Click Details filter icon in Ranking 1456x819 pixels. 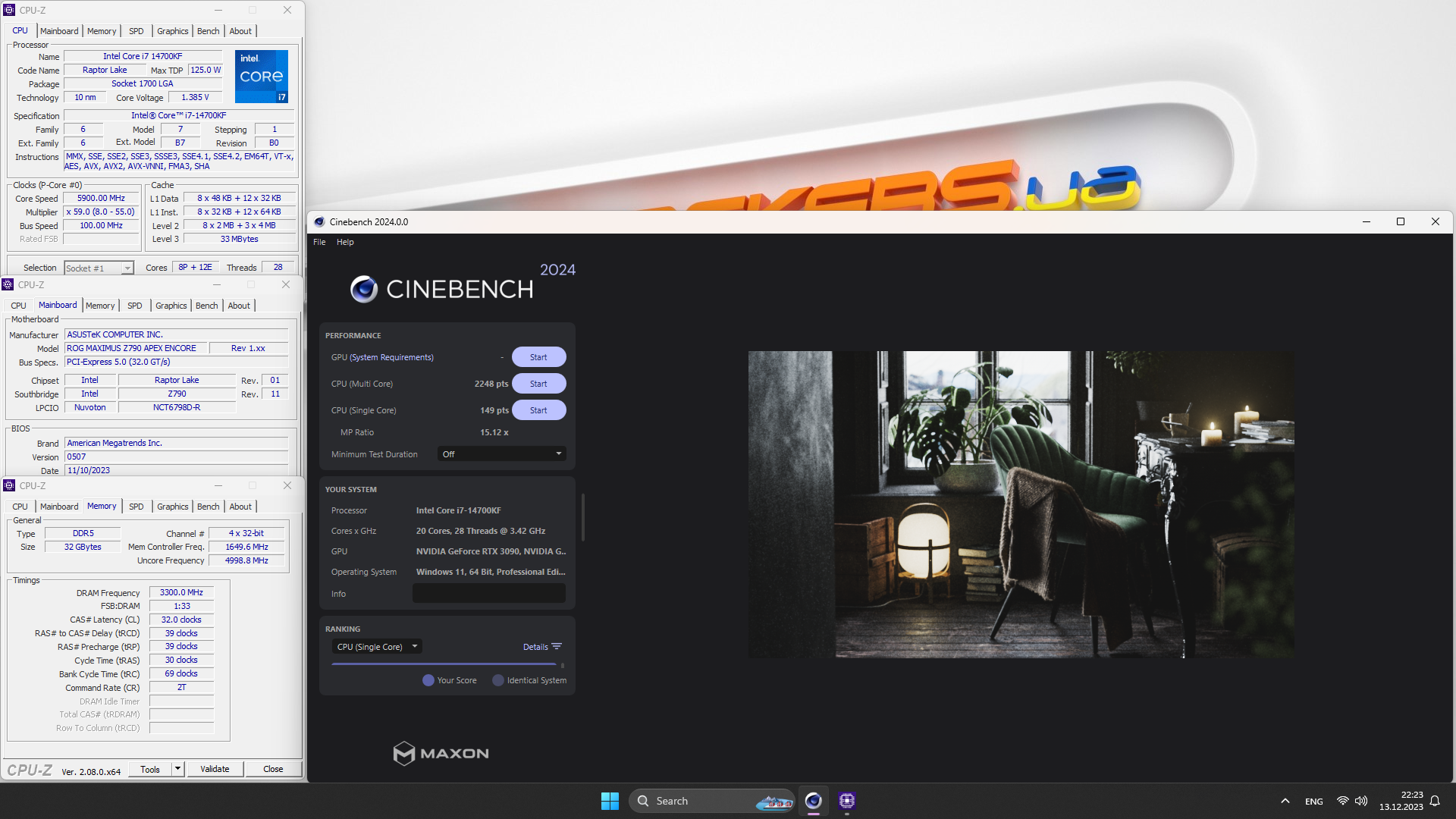click(557, 647)
